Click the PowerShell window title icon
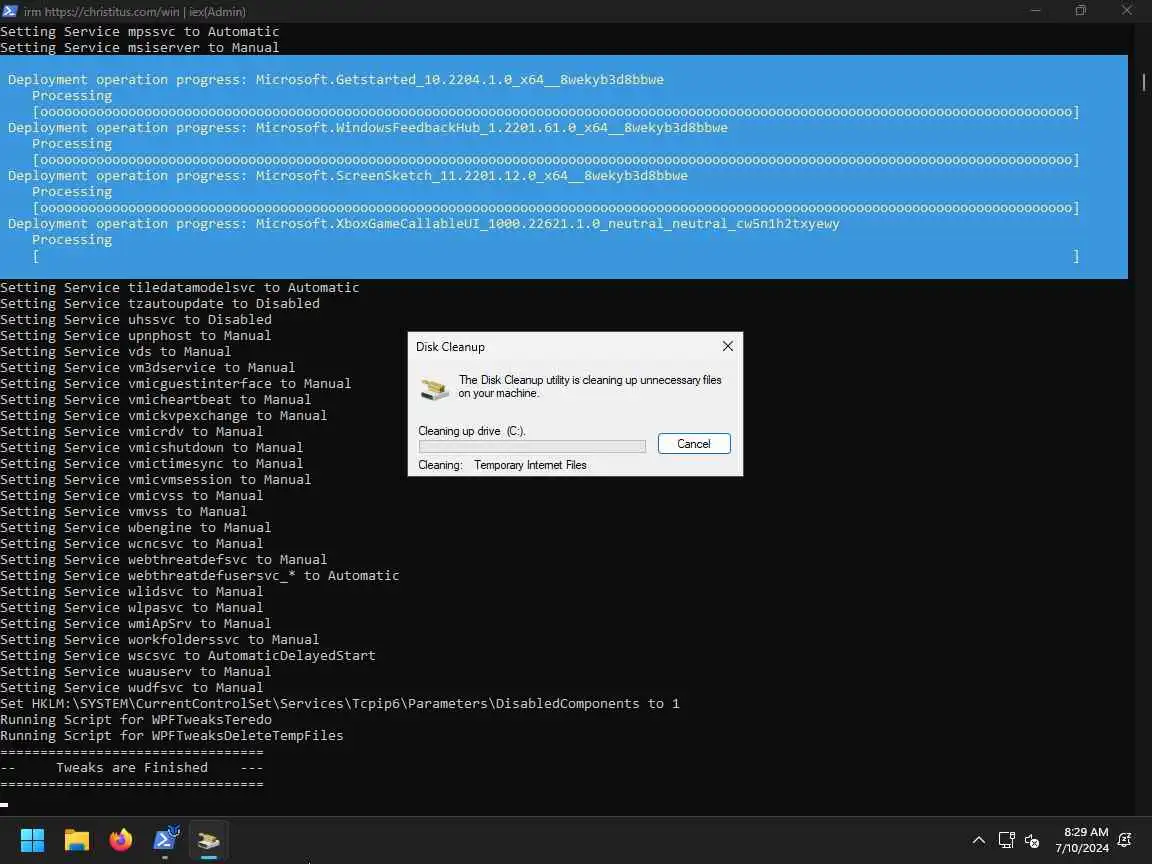Viewport: 1152px width, 864px height. 10,11
